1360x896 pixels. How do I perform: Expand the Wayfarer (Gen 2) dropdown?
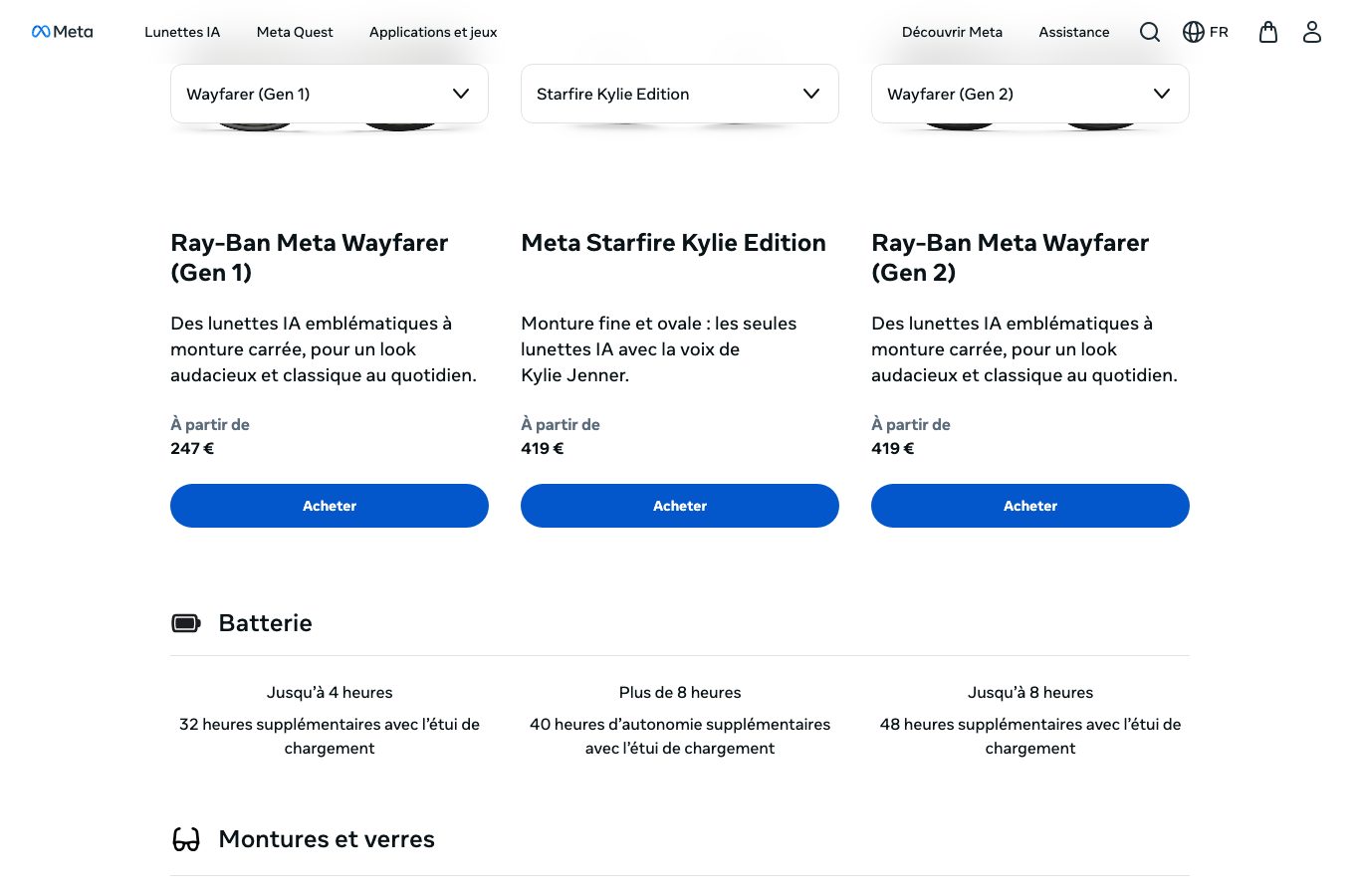click(1030, 94)
